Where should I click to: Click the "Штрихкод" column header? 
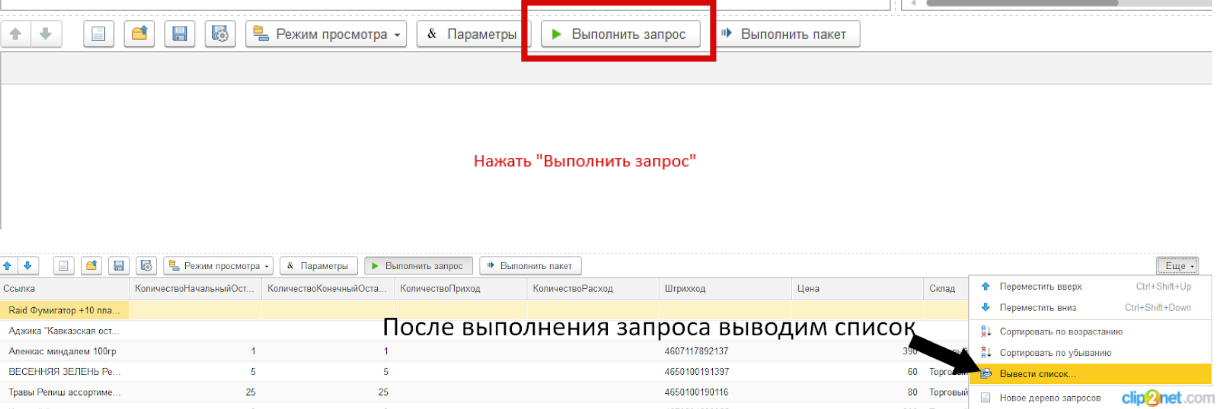pos(683,289)
